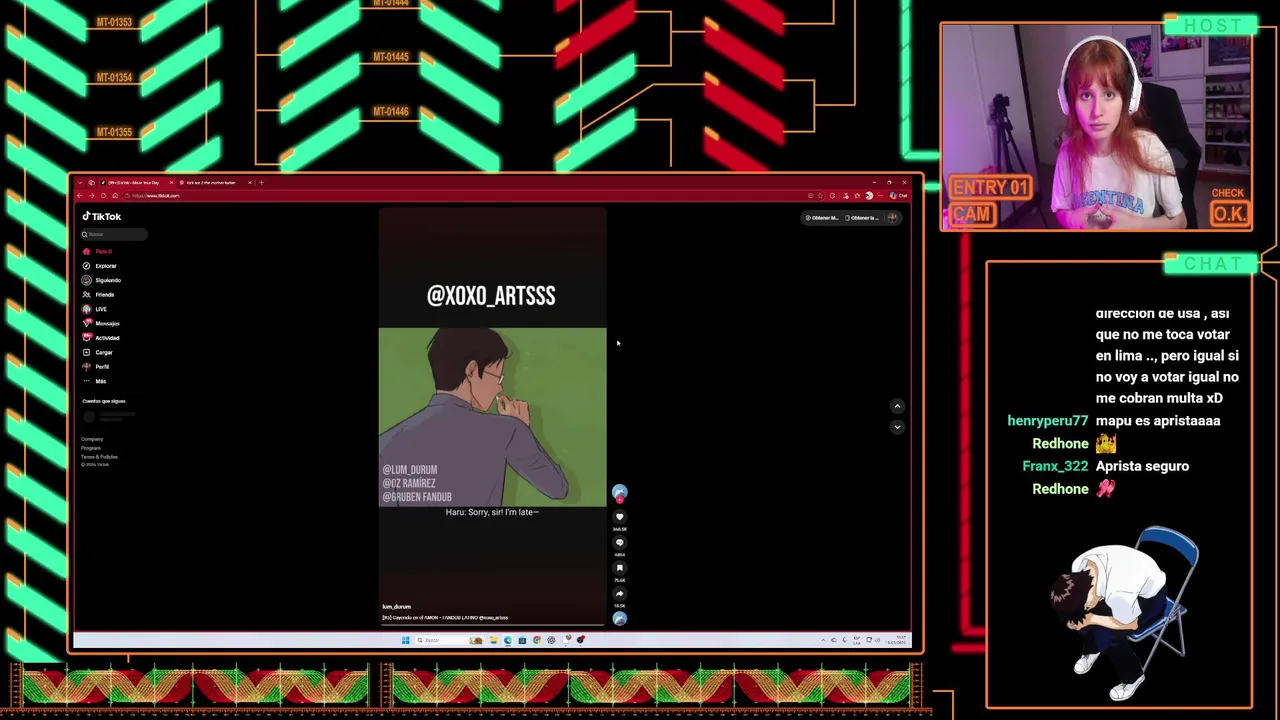
Task: Save video with the bookmark icon
Action: pos(619,568)
